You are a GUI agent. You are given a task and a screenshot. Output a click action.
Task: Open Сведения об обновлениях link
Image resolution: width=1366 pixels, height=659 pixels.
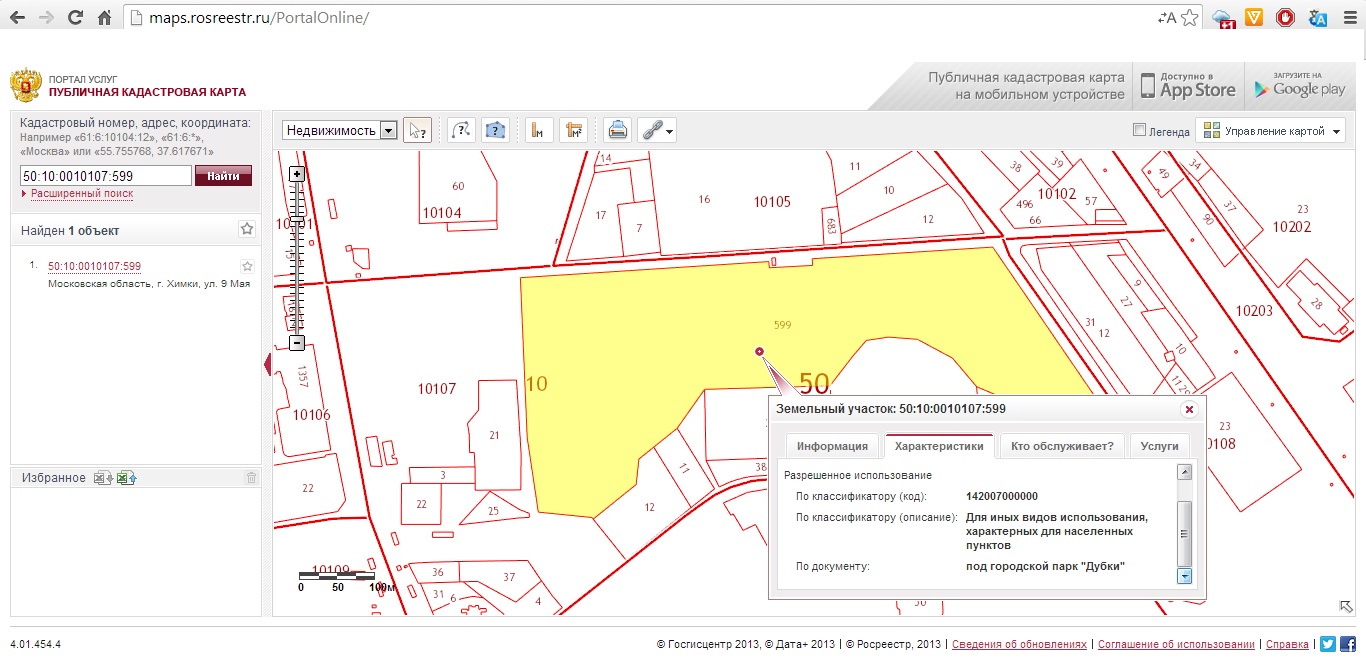(x=1019, y=645)
